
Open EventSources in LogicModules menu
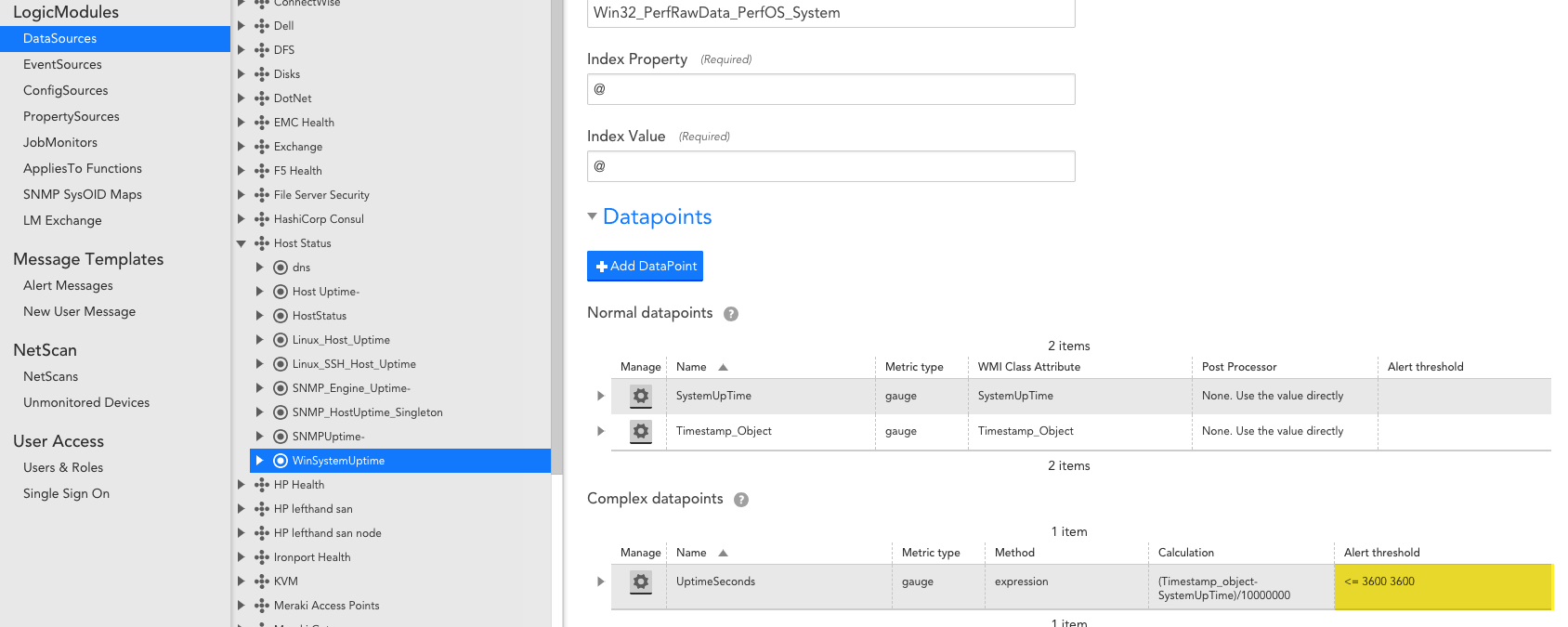[62, 64]
